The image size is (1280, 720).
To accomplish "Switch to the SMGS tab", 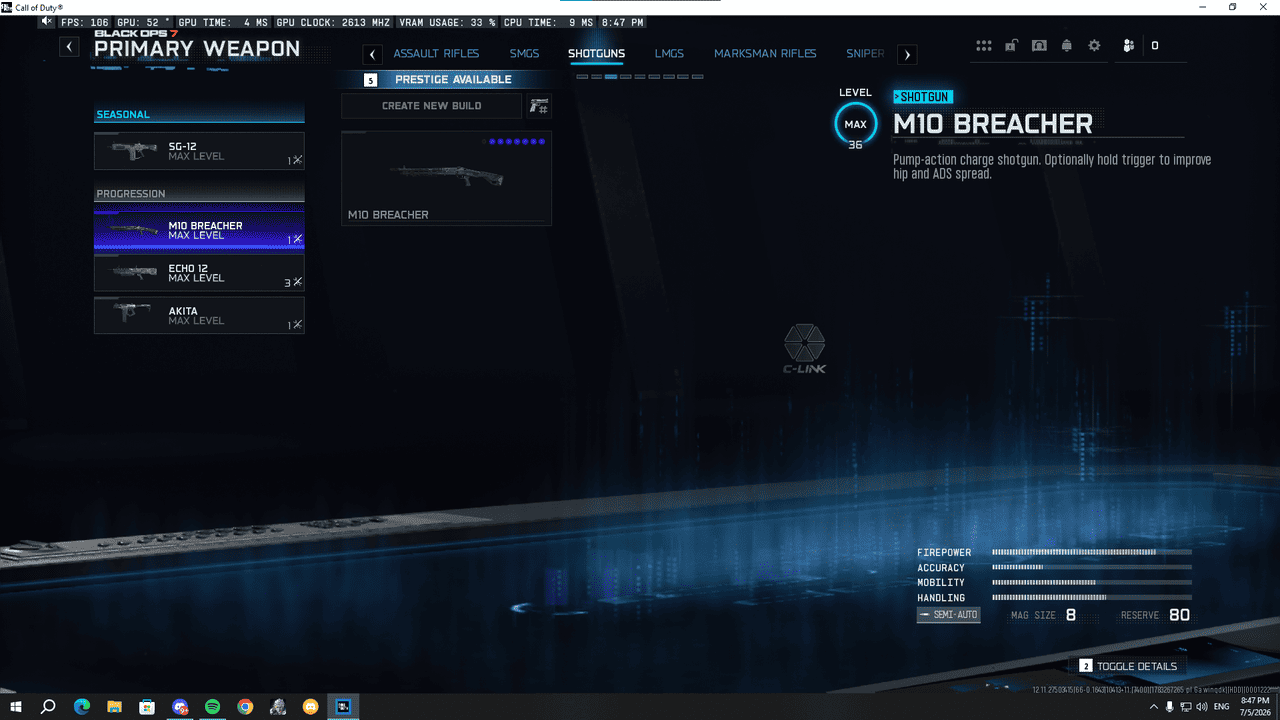I will pos(524,54).
